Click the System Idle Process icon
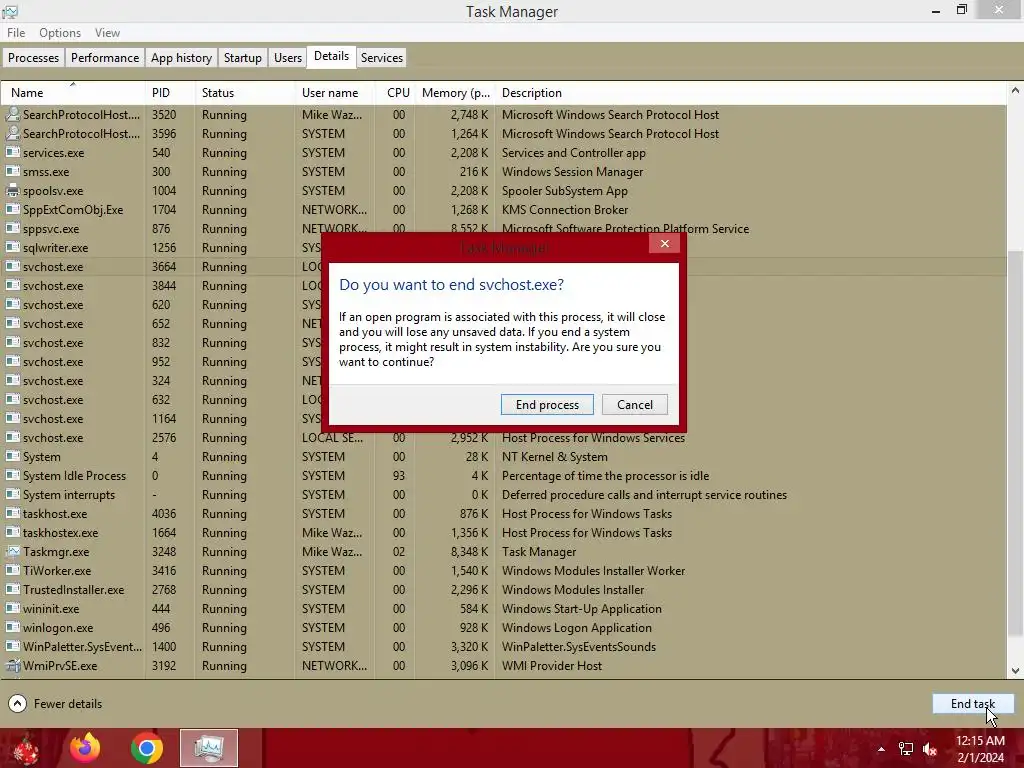The image size is (1024, 768). pos(12,475)
